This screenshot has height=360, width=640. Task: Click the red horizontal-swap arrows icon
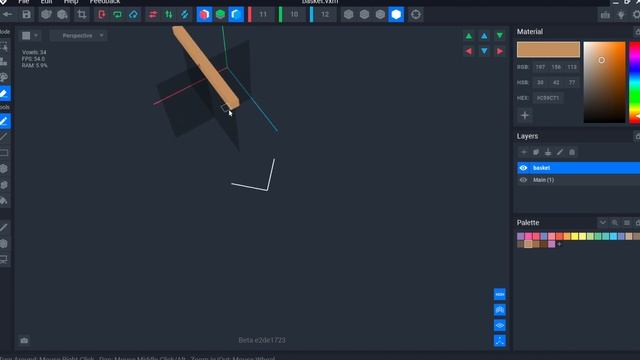153,15
